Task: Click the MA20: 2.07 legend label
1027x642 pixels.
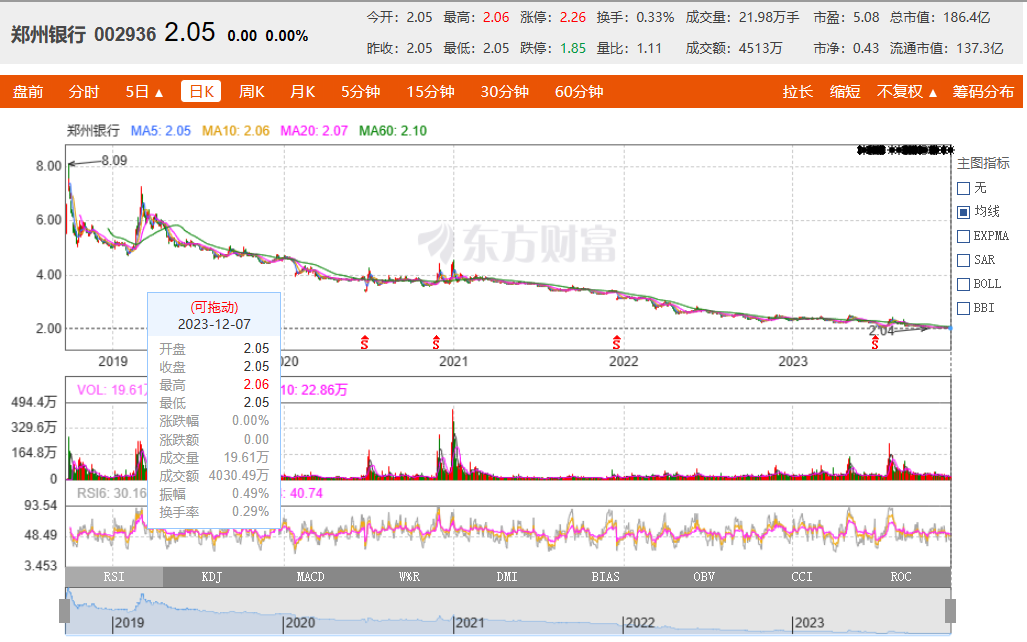Action: 314,130
